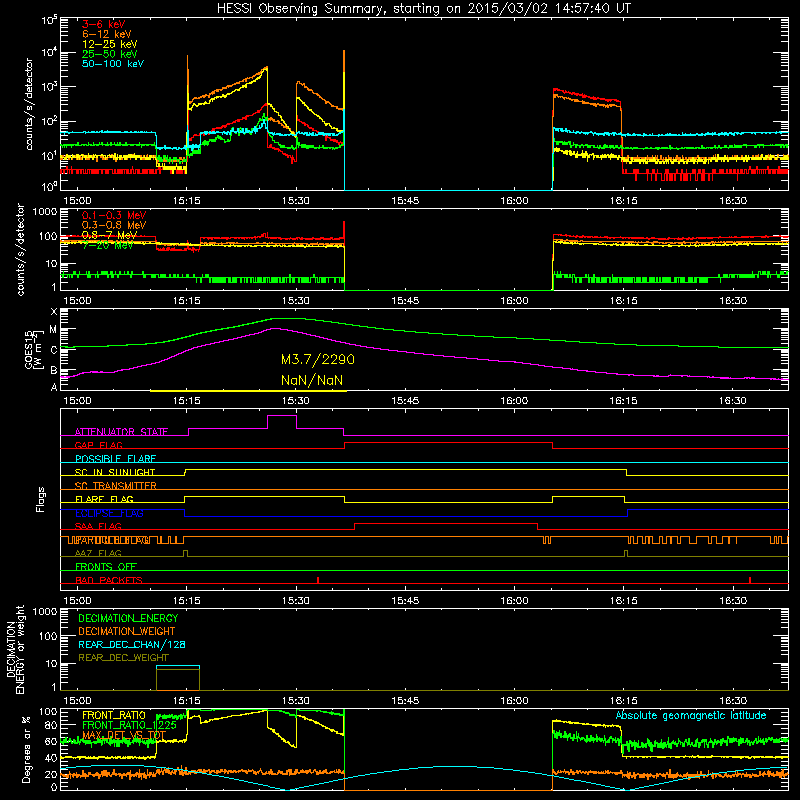Click the MAX_DET_VS_TOT legend label
Viewport: 800px width, 800px height.
point(124,735)
